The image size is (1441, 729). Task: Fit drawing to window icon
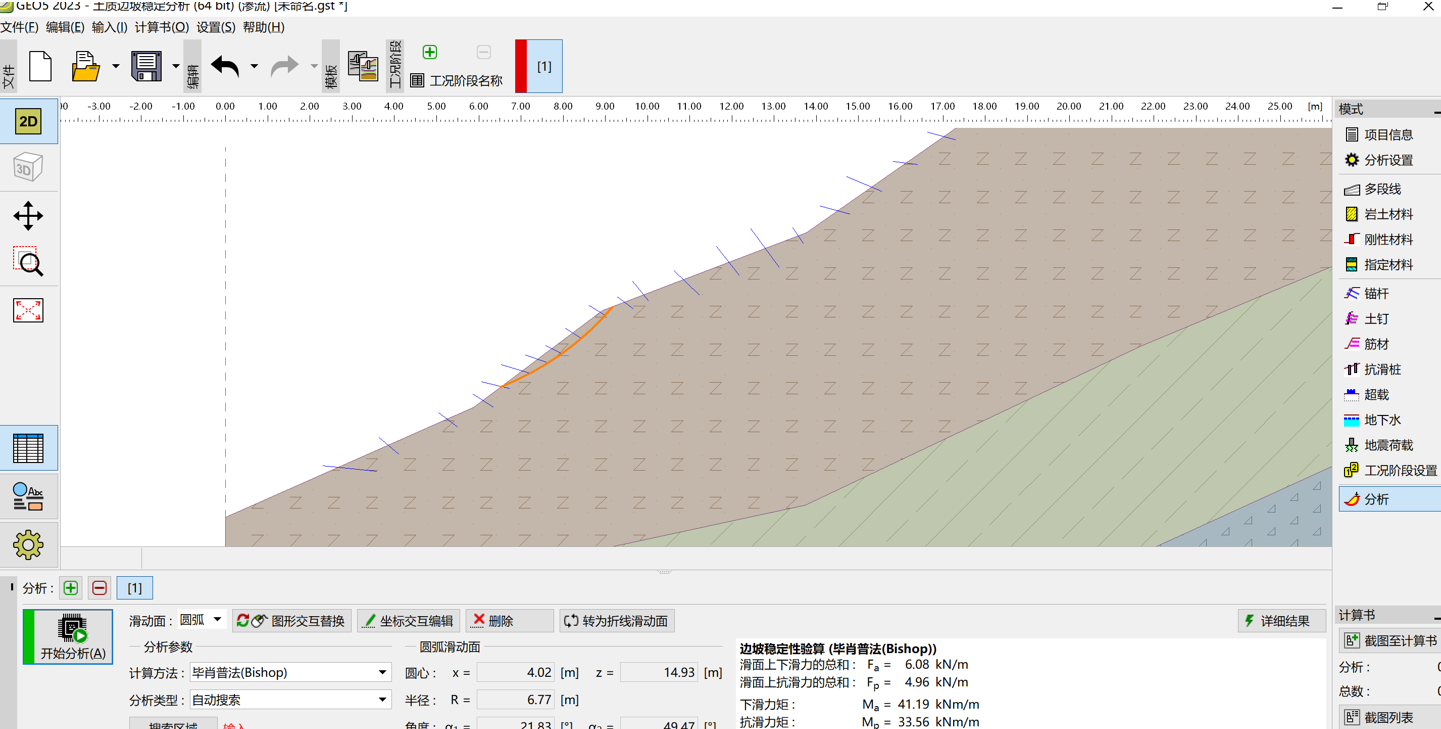[28, 310]
